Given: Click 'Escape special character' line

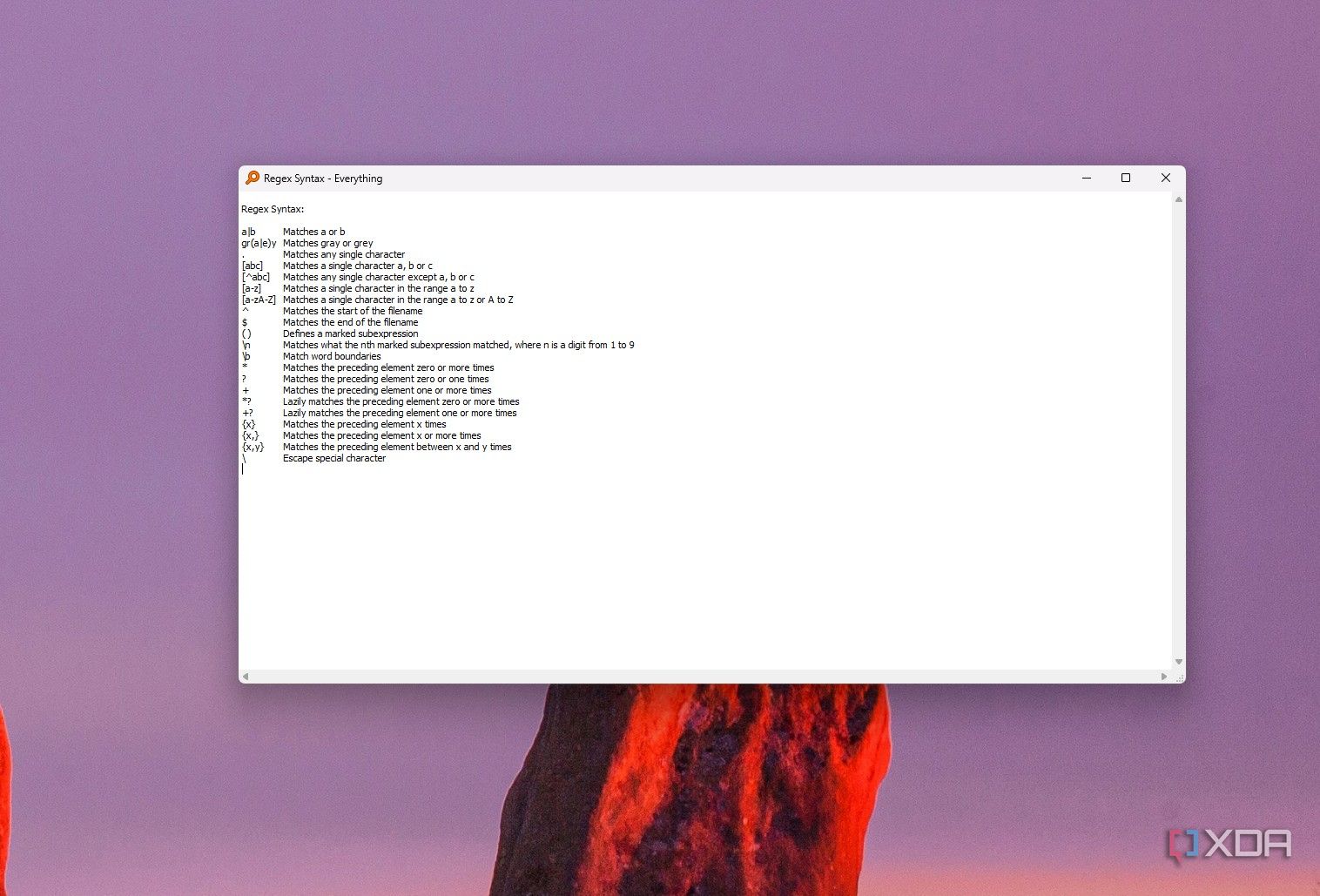Looking at the screenshot, I should tap(334, 458).
